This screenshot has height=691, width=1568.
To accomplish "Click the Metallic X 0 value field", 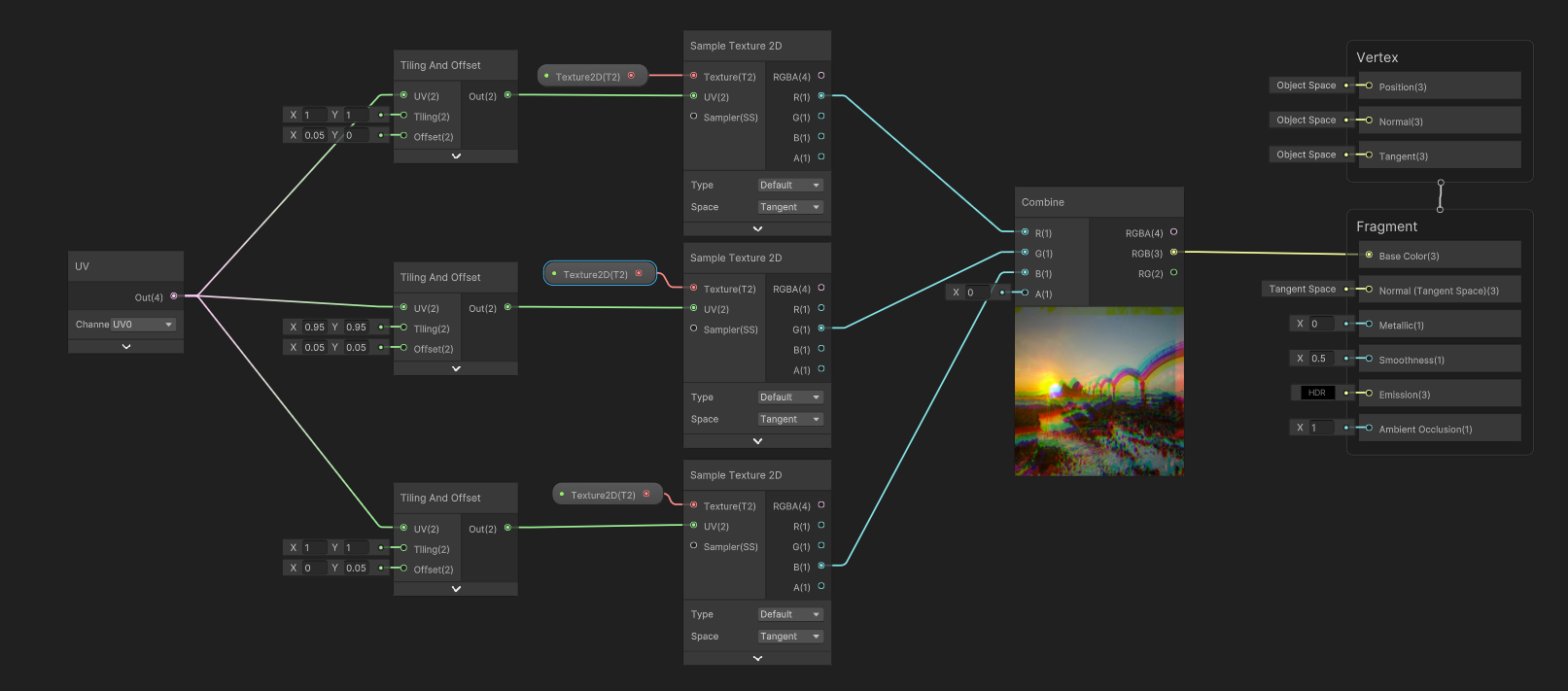I will tap(1321, 324).
